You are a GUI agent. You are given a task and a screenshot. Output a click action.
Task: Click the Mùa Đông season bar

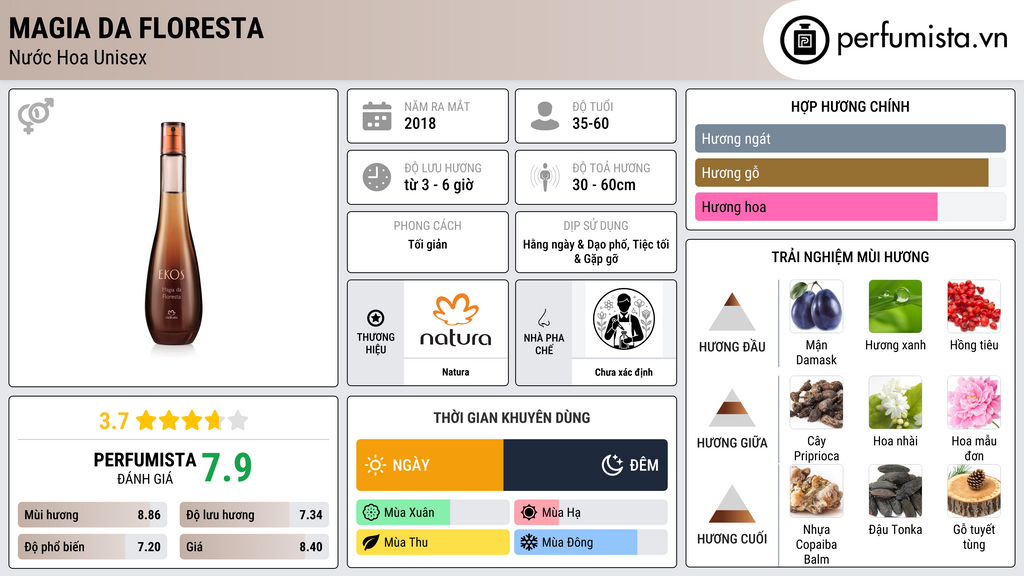[x=590, y=543]
